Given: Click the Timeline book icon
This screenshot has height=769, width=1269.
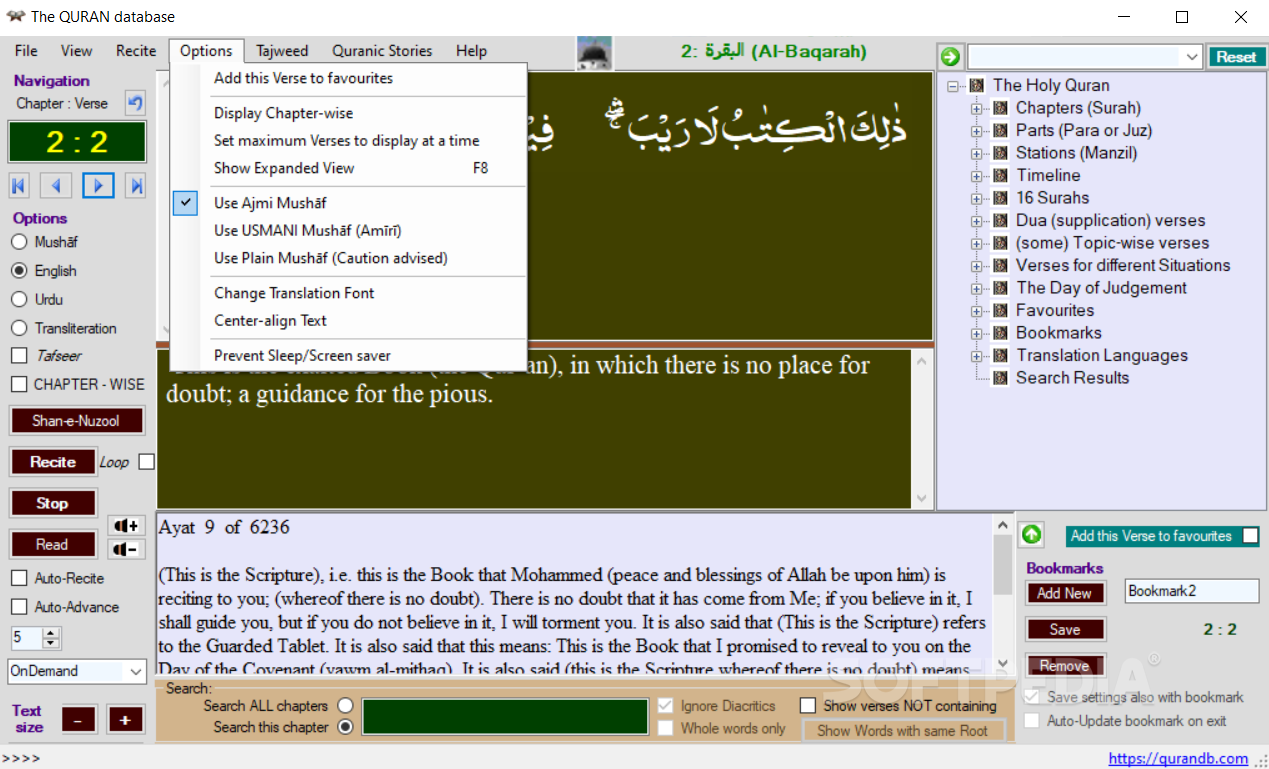Looking at the screenshot, I should pos(999,175).
